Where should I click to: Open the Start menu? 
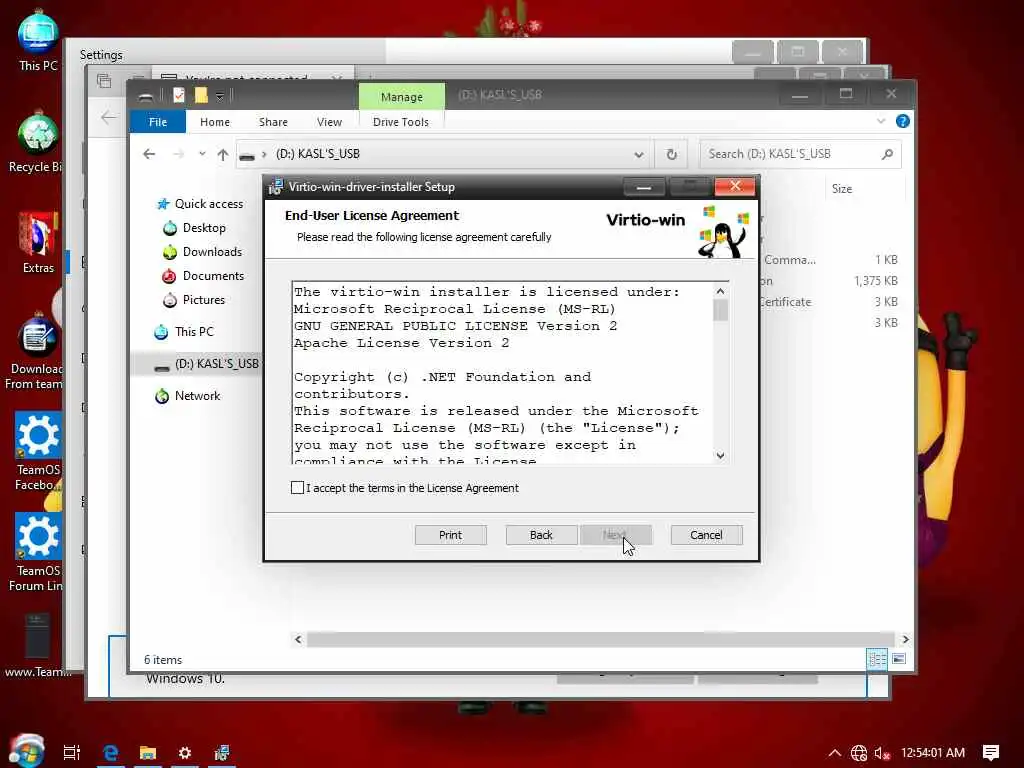click(26, 751)
